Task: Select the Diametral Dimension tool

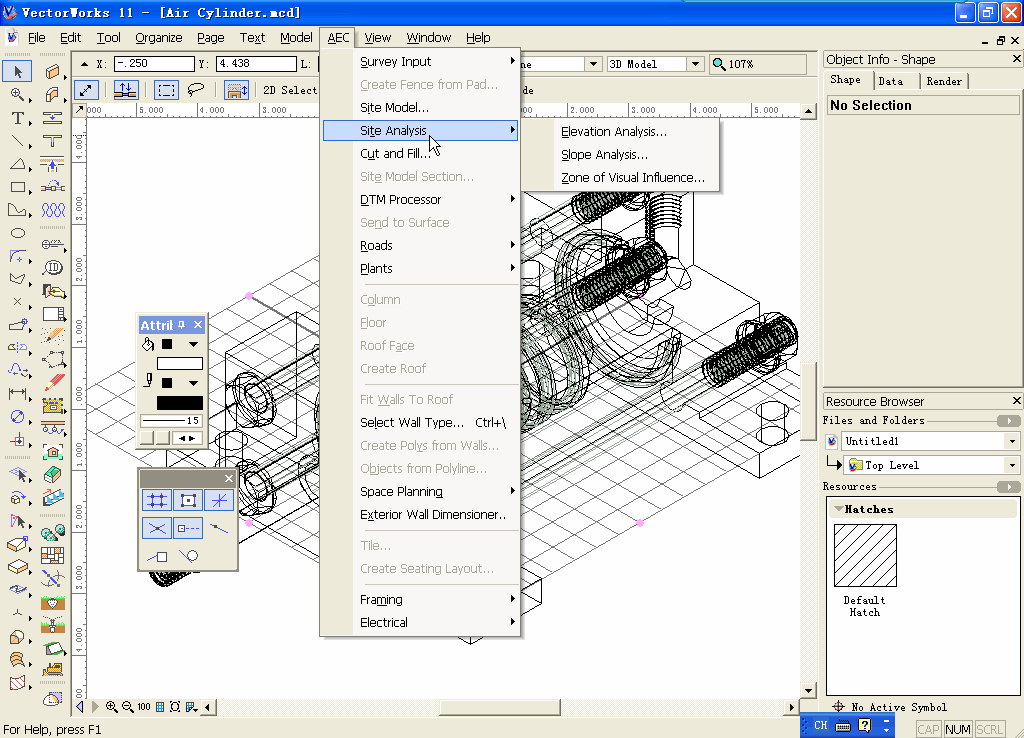Action: [x=18, y=417]
